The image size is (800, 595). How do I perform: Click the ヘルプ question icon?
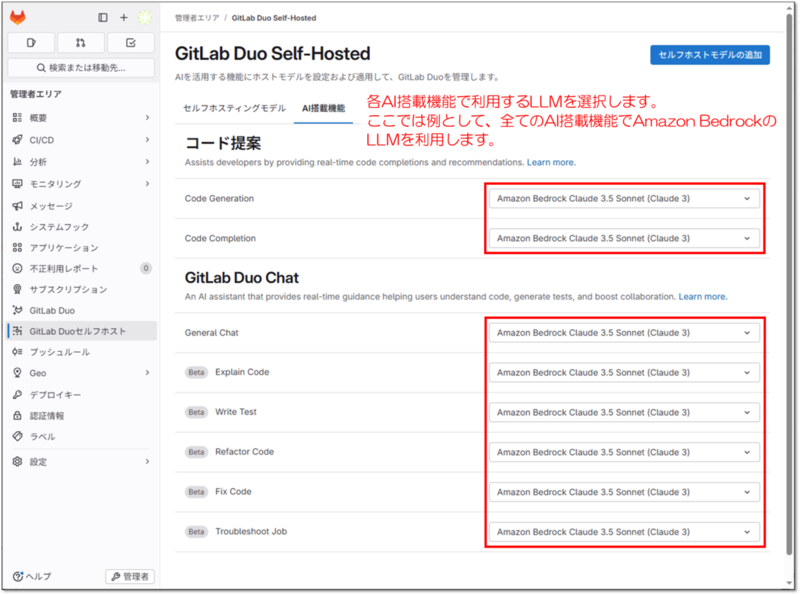(x=18, y=577)
